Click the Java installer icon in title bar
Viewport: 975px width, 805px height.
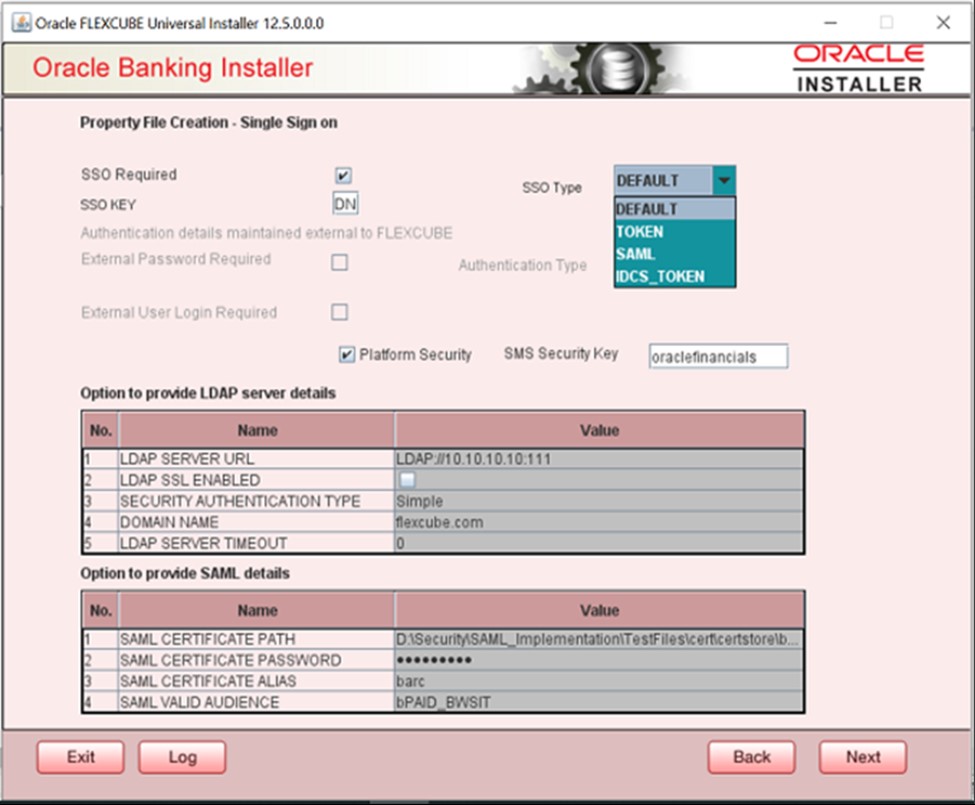point(21,23)
